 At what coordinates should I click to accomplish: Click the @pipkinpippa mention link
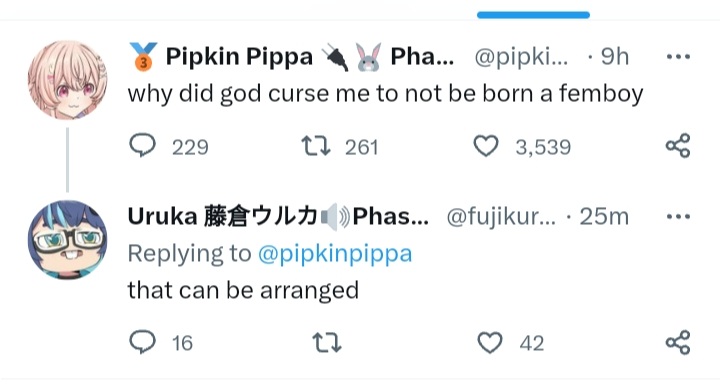tap(335, 254)
